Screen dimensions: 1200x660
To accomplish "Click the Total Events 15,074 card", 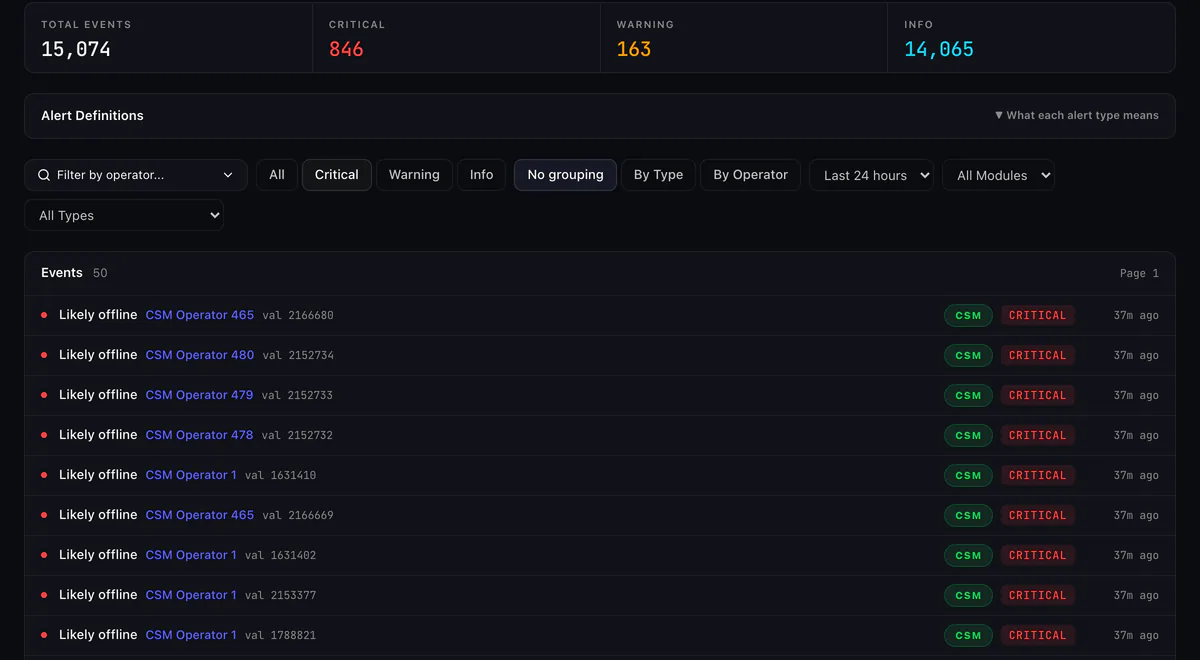I will 169,38.
